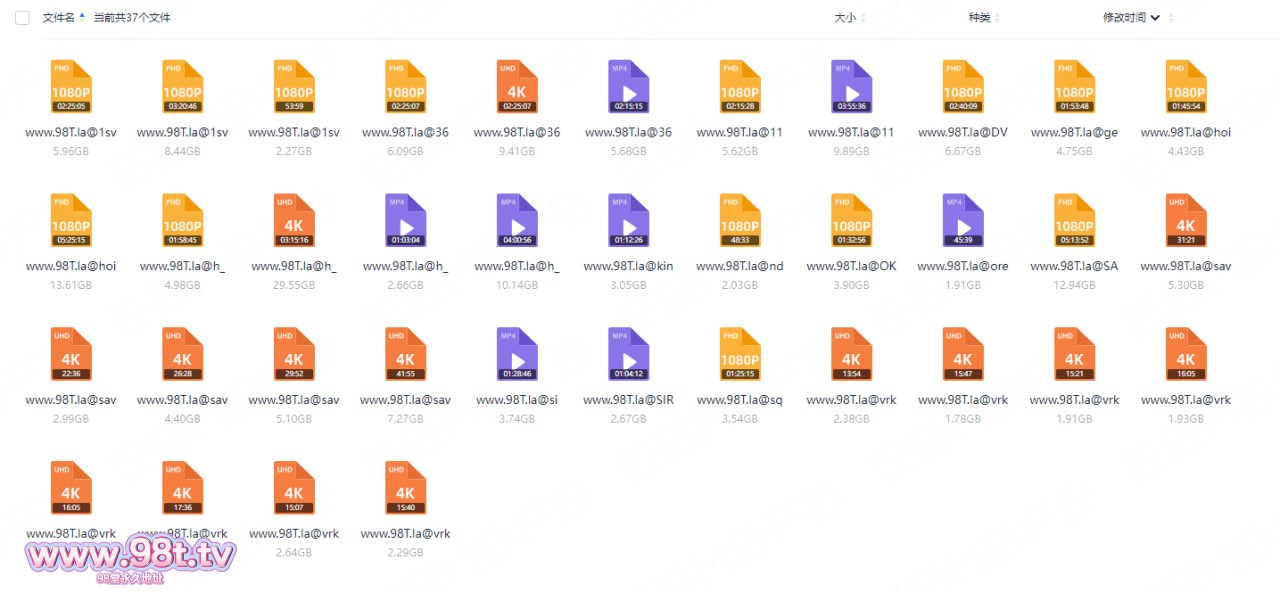Image resolution: width=1280 pixels, height=593 pixels.
Task: Open the file named www.98T.la@SIR
Action: (x=628, y=355)
